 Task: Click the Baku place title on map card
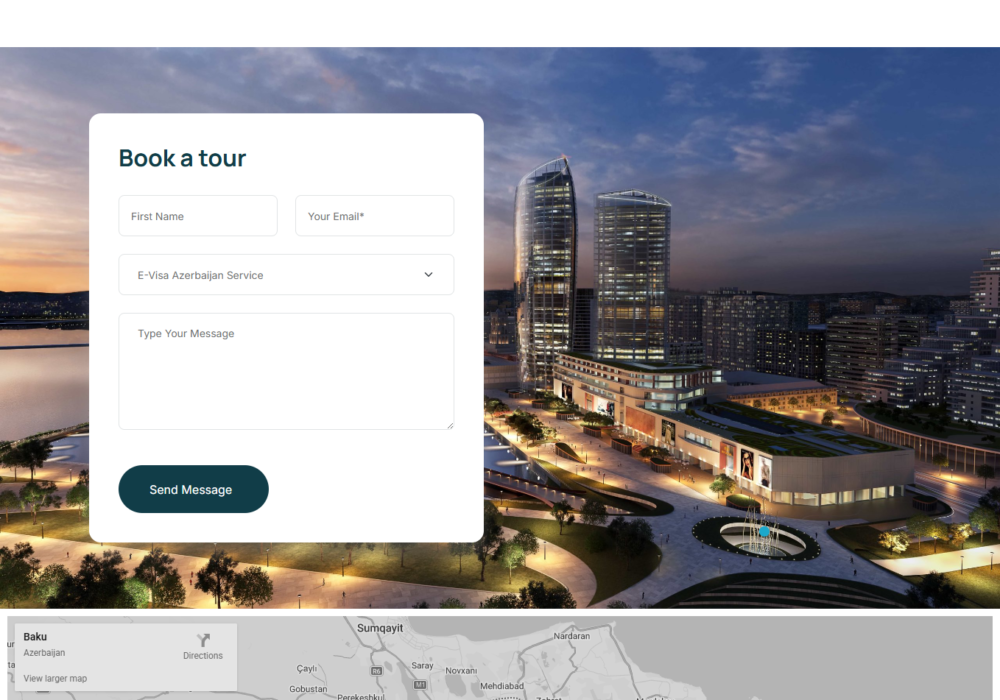pos(35,637)
